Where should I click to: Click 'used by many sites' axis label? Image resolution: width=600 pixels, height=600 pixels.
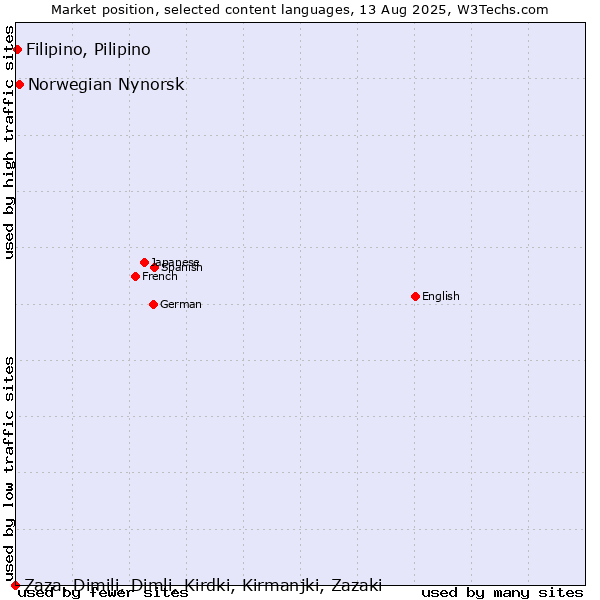tap(502, 593)
